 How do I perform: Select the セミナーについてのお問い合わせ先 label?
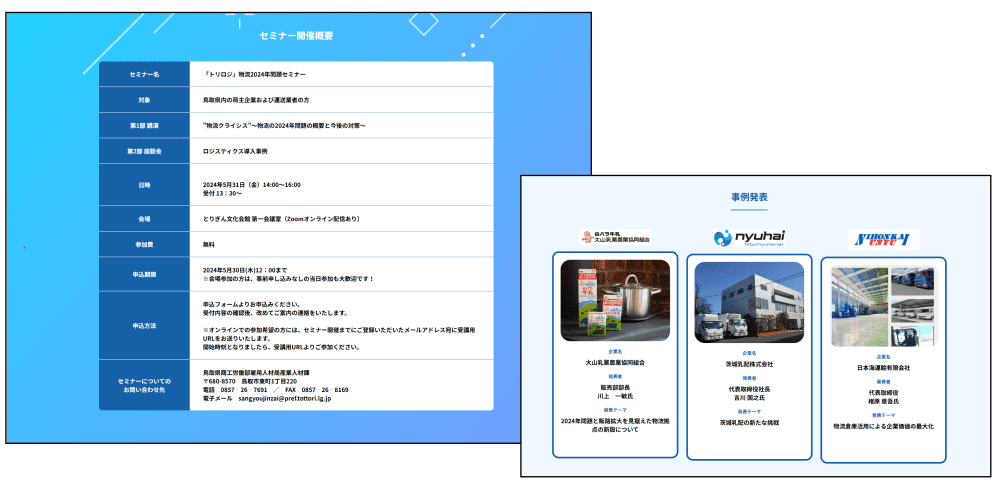click(x=144, y=385)
